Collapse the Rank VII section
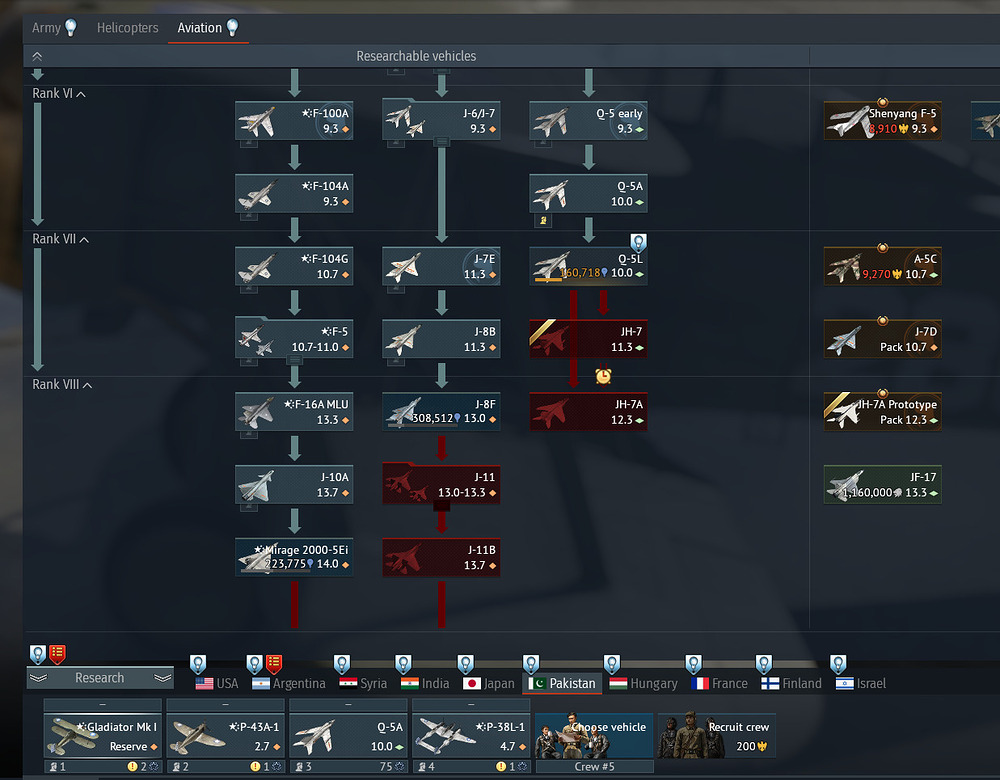Viewport: 1000px width, 780px height. [x=59, y=240]
